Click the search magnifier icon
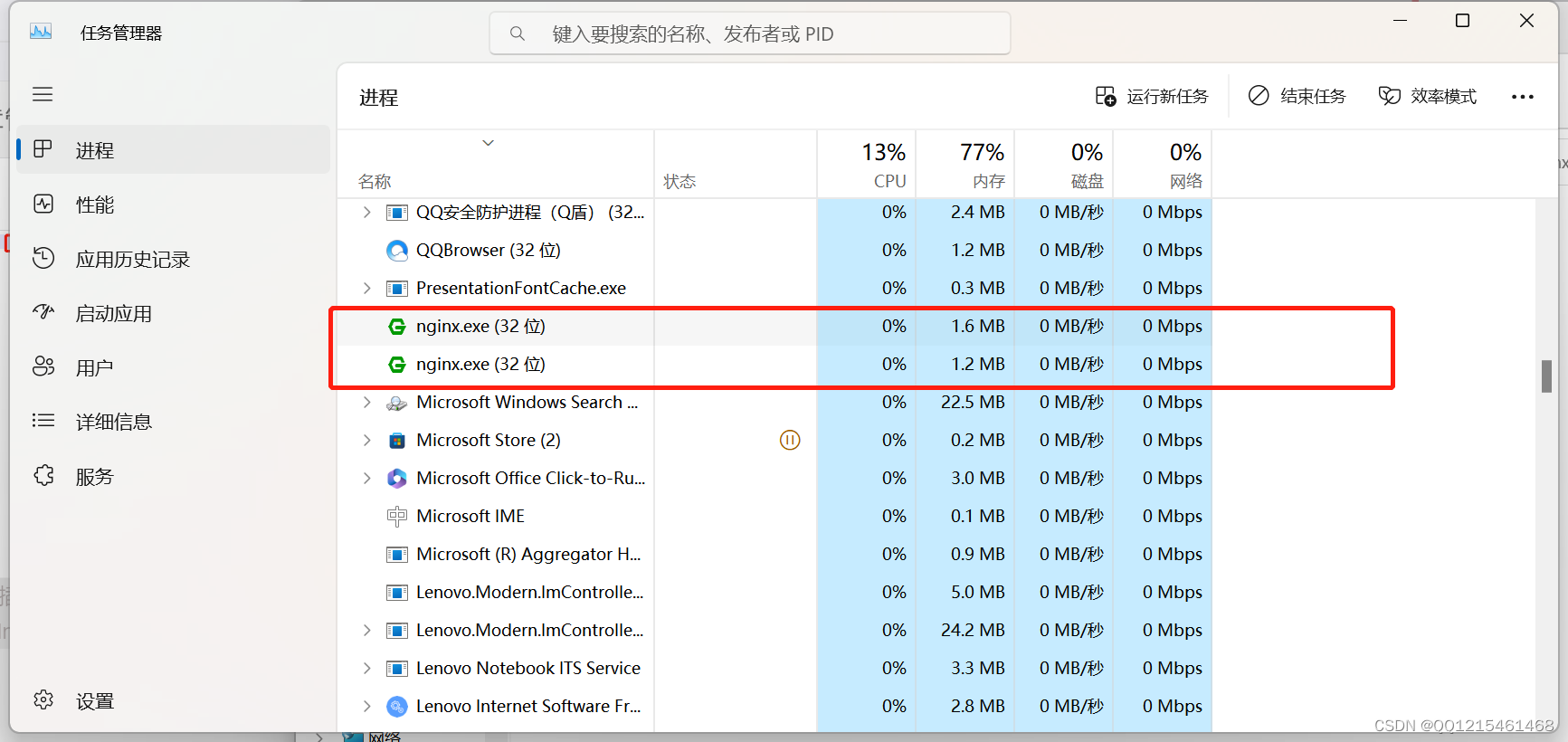The width and height of the screenshot is (1568, 742). click(x=518, y=33)
